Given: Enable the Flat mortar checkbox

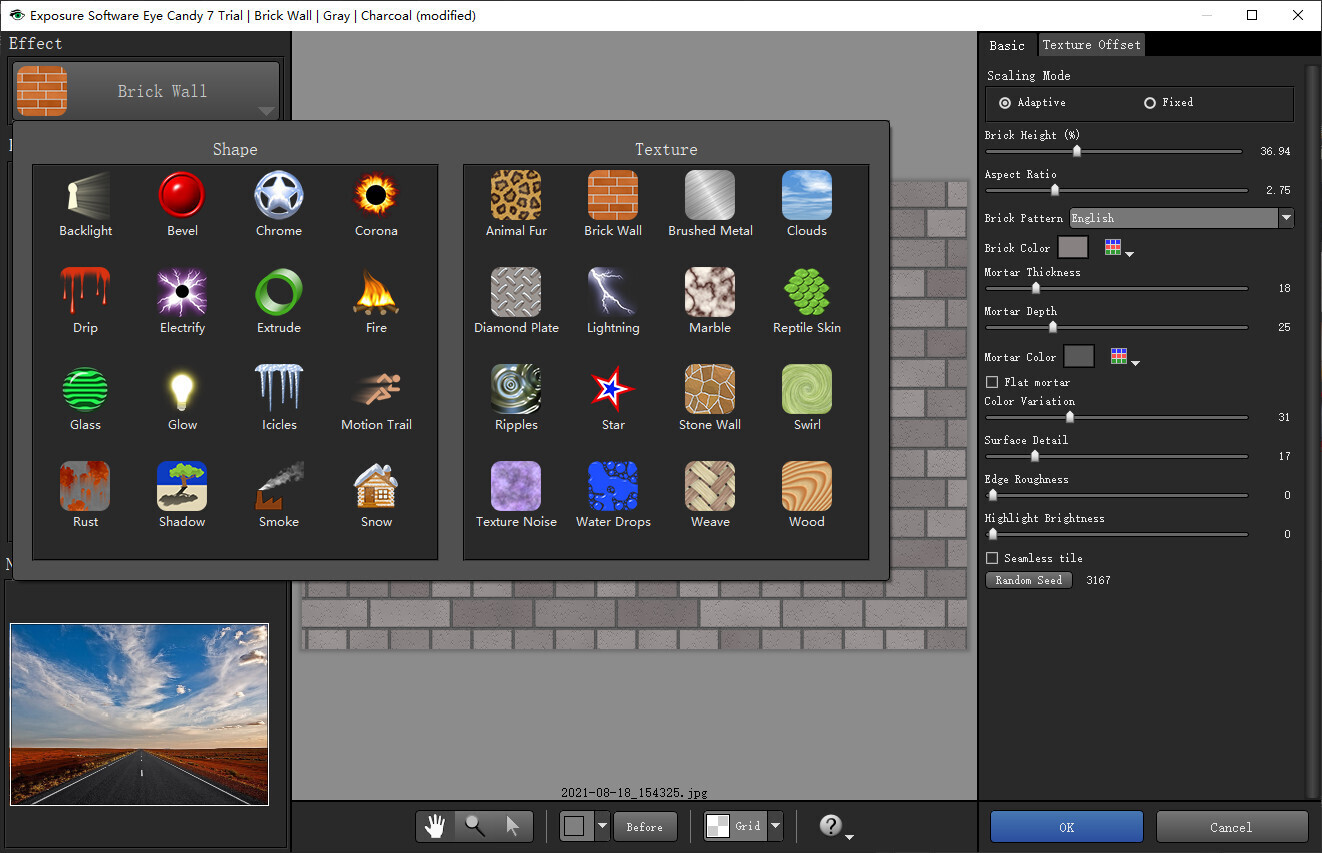Looking at the screenshot, I should click(x=992, y=382).
